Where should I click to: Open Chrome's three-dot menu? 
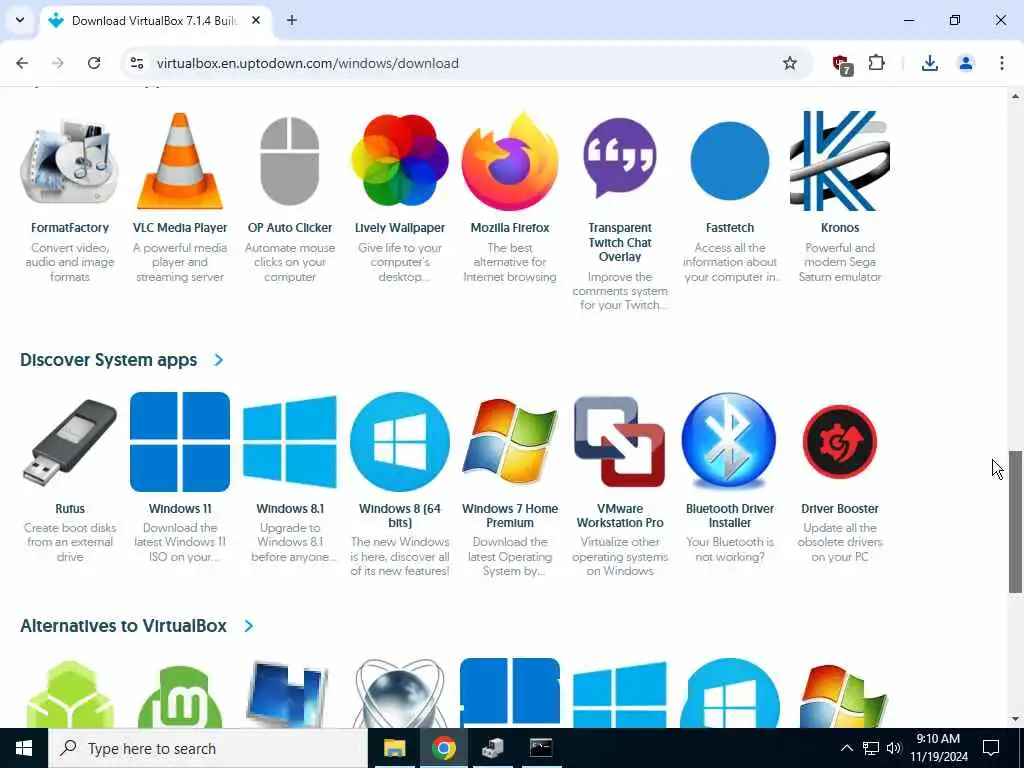point(1001,63)
